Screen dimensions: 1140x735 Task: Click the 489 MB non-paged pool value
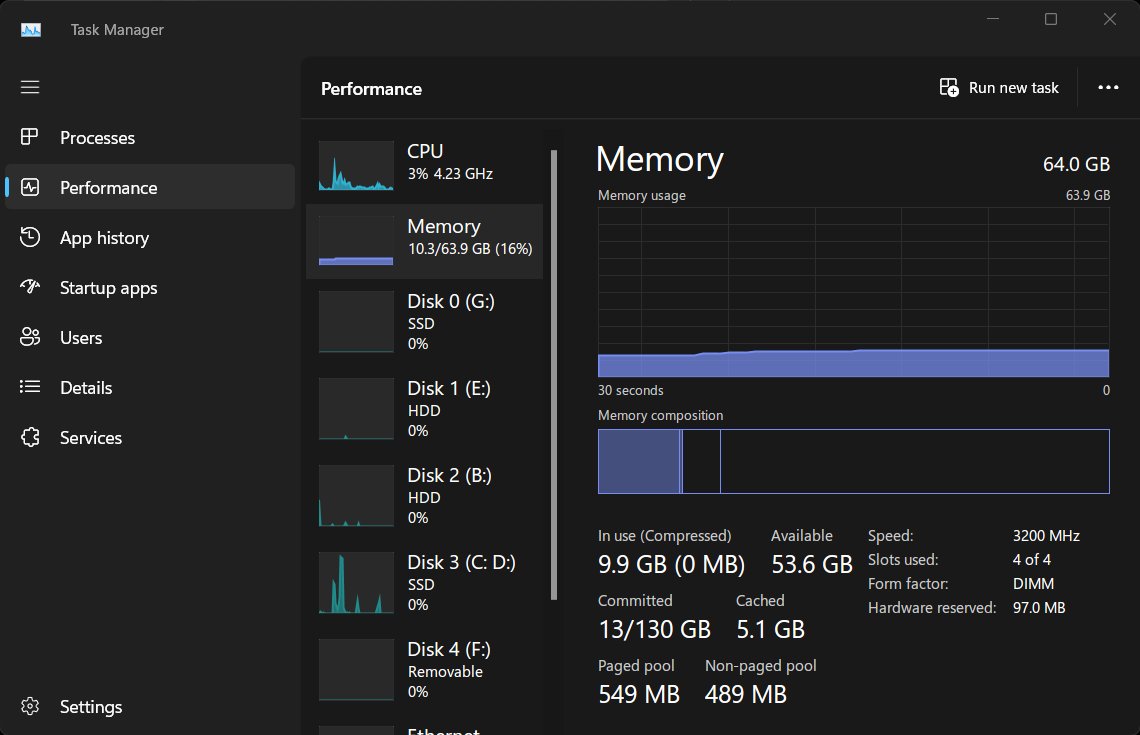pyautogui.click(x=746, y=694)
